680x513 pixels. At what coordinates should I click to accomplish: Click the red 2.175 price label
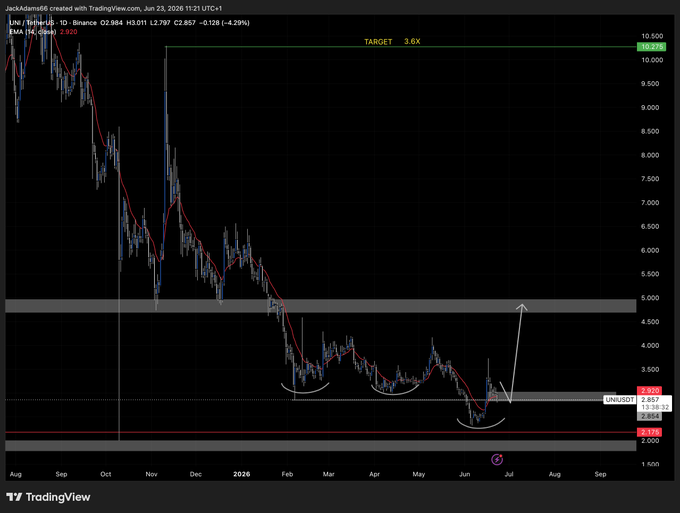[x=650, y=432]
